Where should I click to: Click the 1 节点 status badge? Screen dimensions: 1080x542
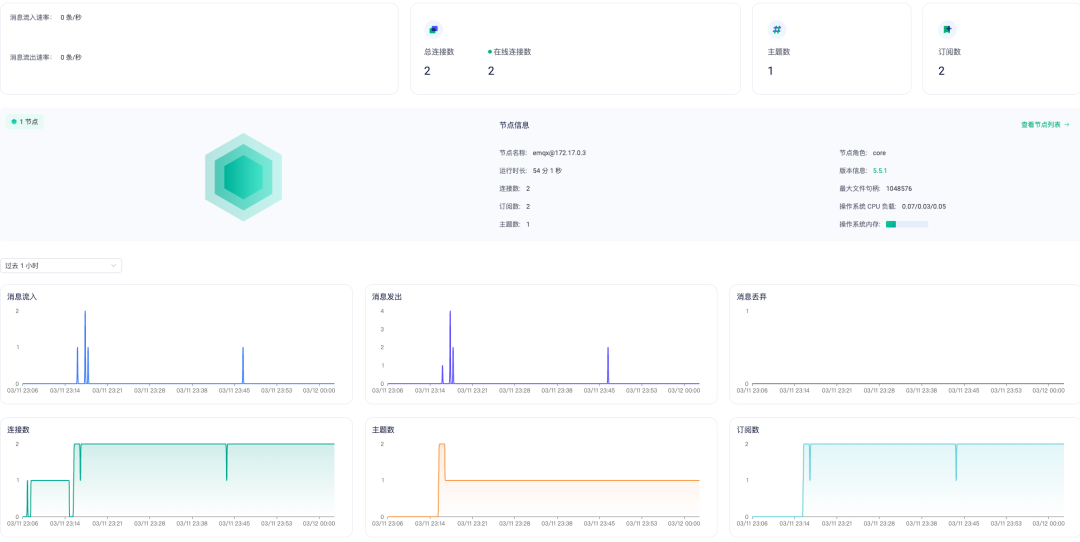coord(25,122)
